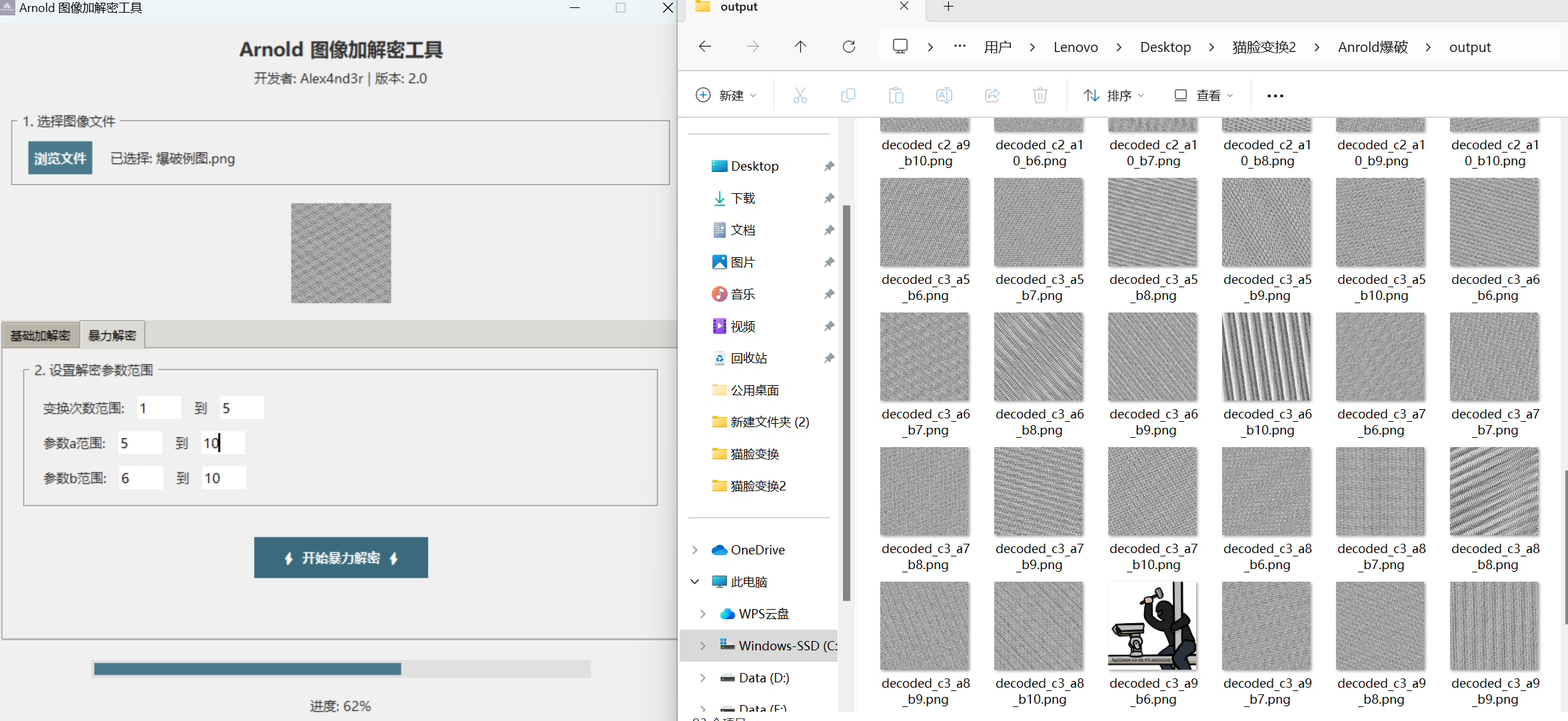Expand the OneDrive tree node
Viewport: 1568px width, 721px height.
pyautogui.click(x=695, y=550)
